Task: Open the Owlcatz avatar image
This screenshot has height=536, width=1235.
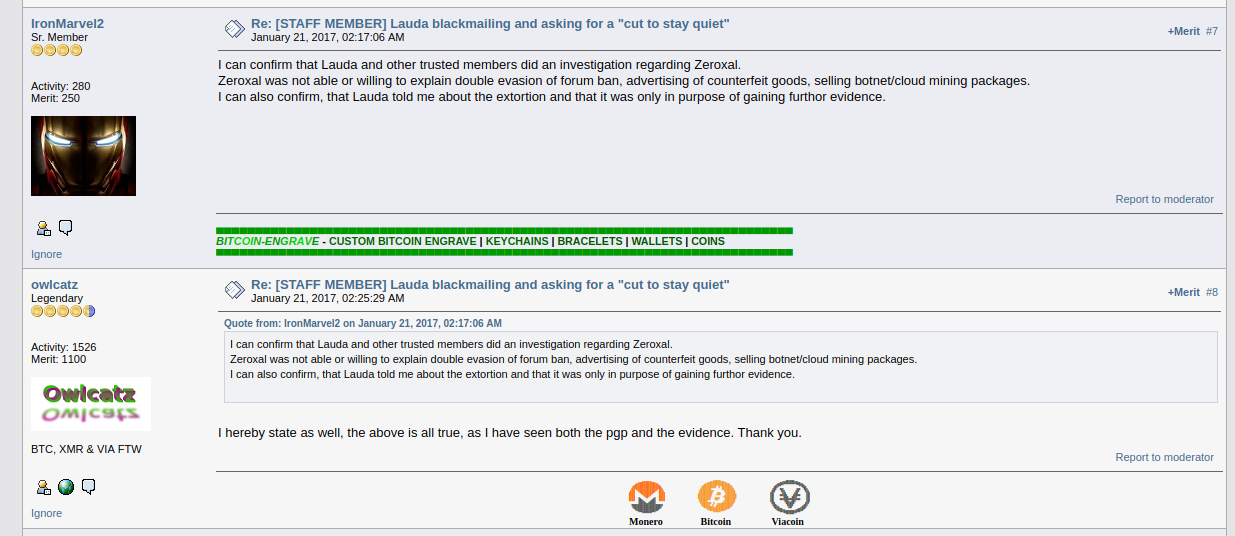Action: tap(91, 404)
